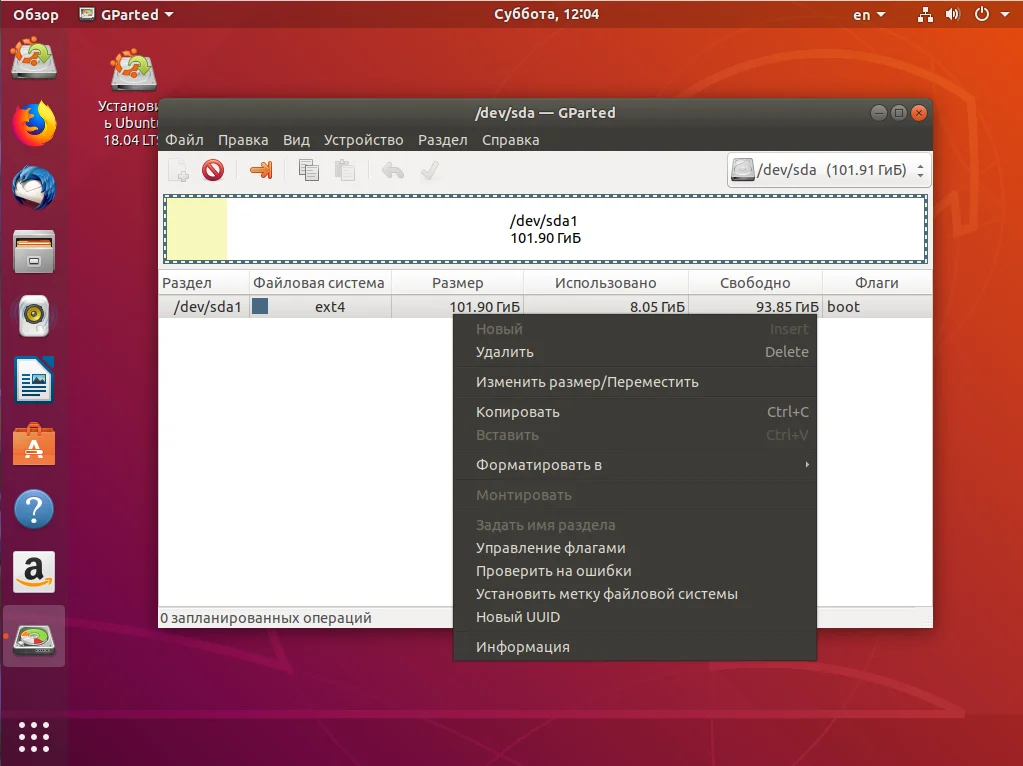The height and width of the screenshot is (766, 1023).
Task: Click the Copy partition toolbar icon
Action: 309,170
